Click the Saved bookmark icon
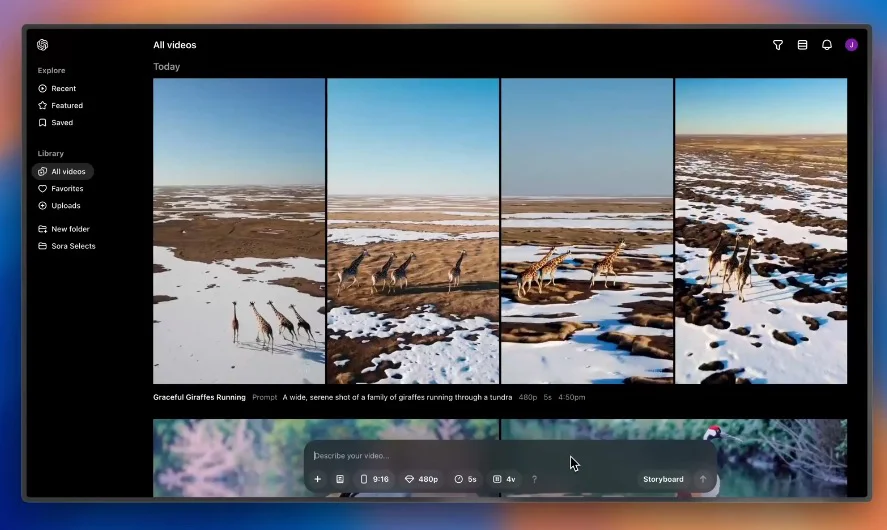Screen dimensions: 887x530 tap(42, 122)
